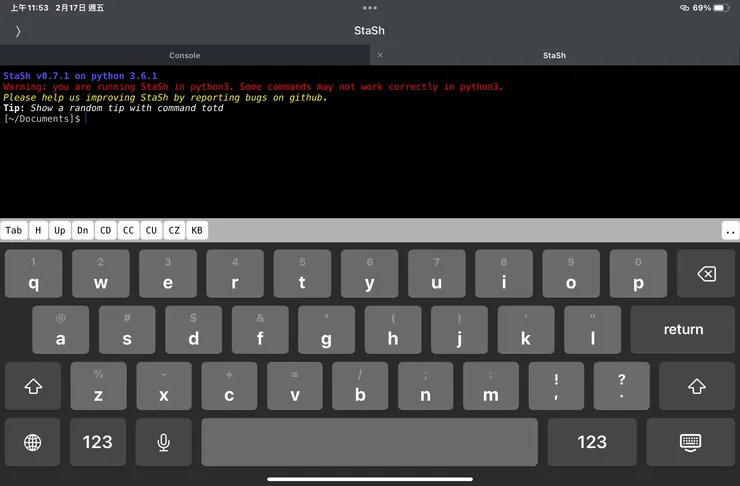740x486 pixels.
Task: Tap the h key
Action: (x=393, y=330)
